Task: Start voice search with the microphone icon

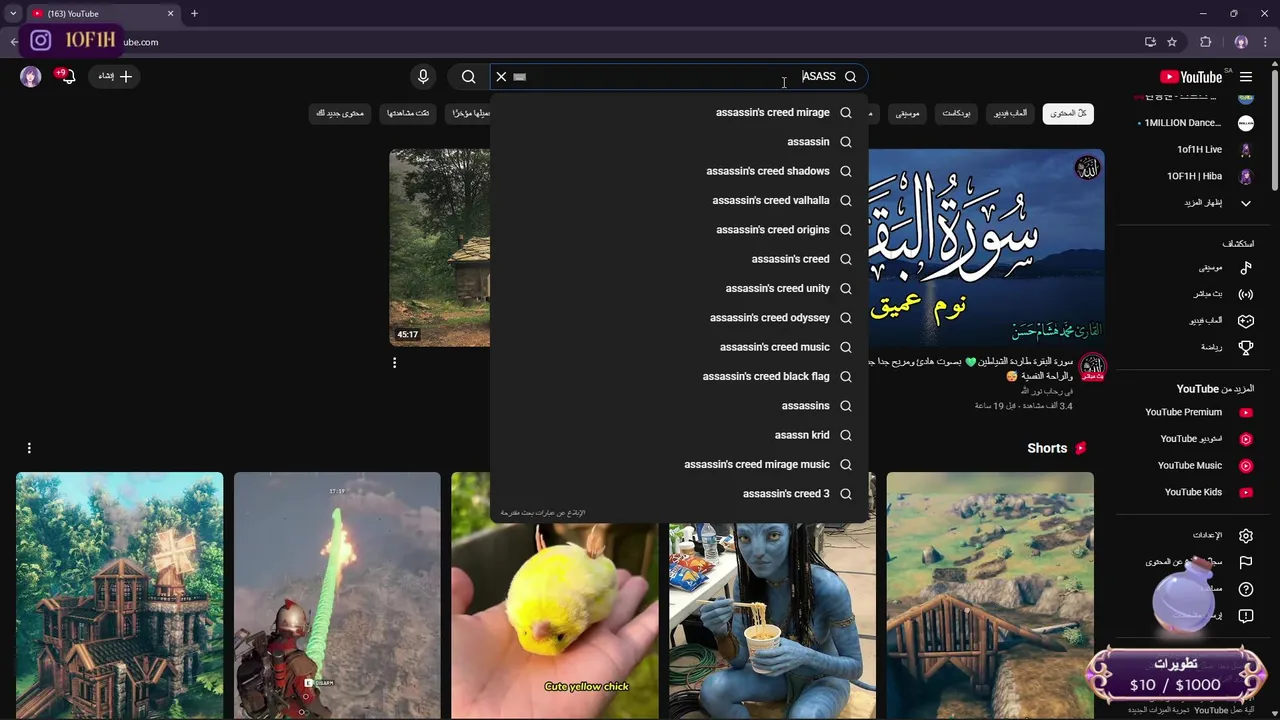Action: (x=423, y=77)
